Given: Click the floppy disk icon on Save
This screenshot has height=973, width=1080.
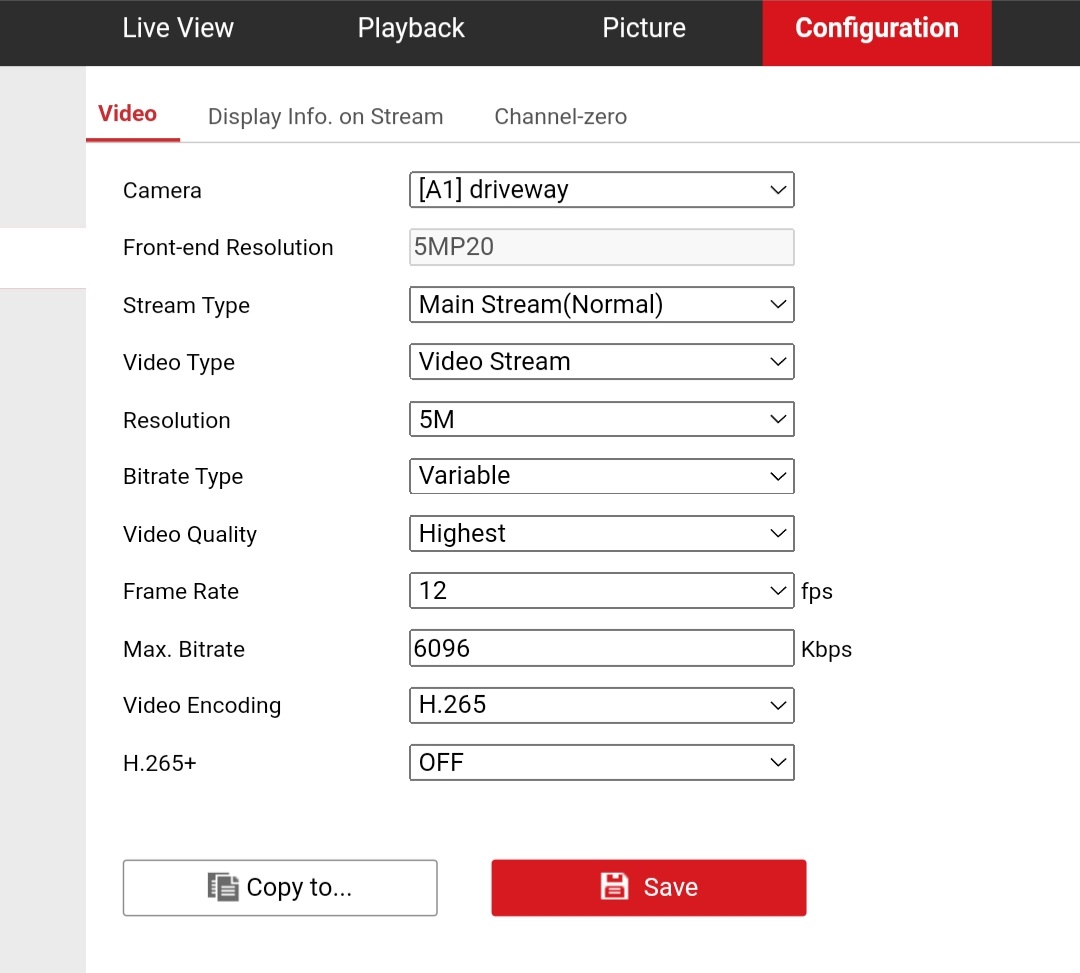Looking at the screenshot, I should click(x=613, y=887).
